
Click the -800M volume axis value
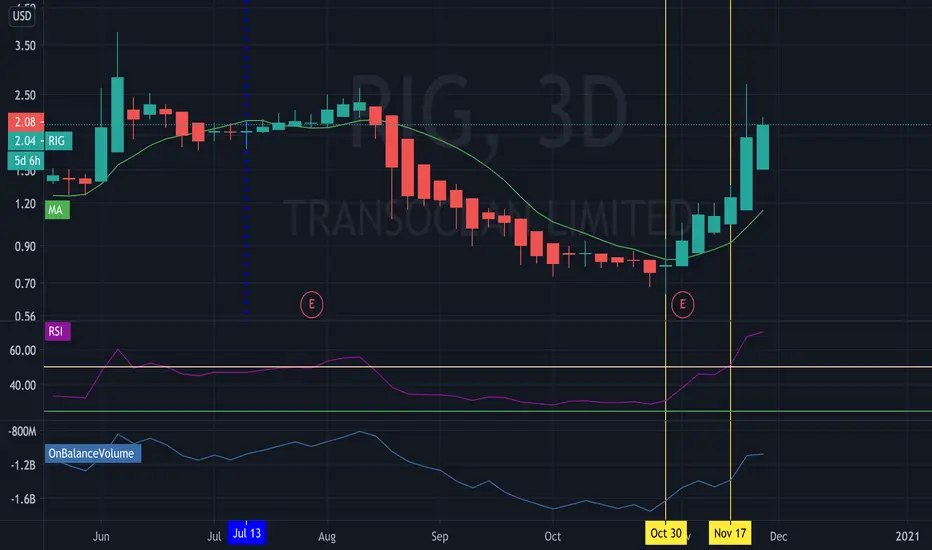pyautogui.click(x=22, y=432)
